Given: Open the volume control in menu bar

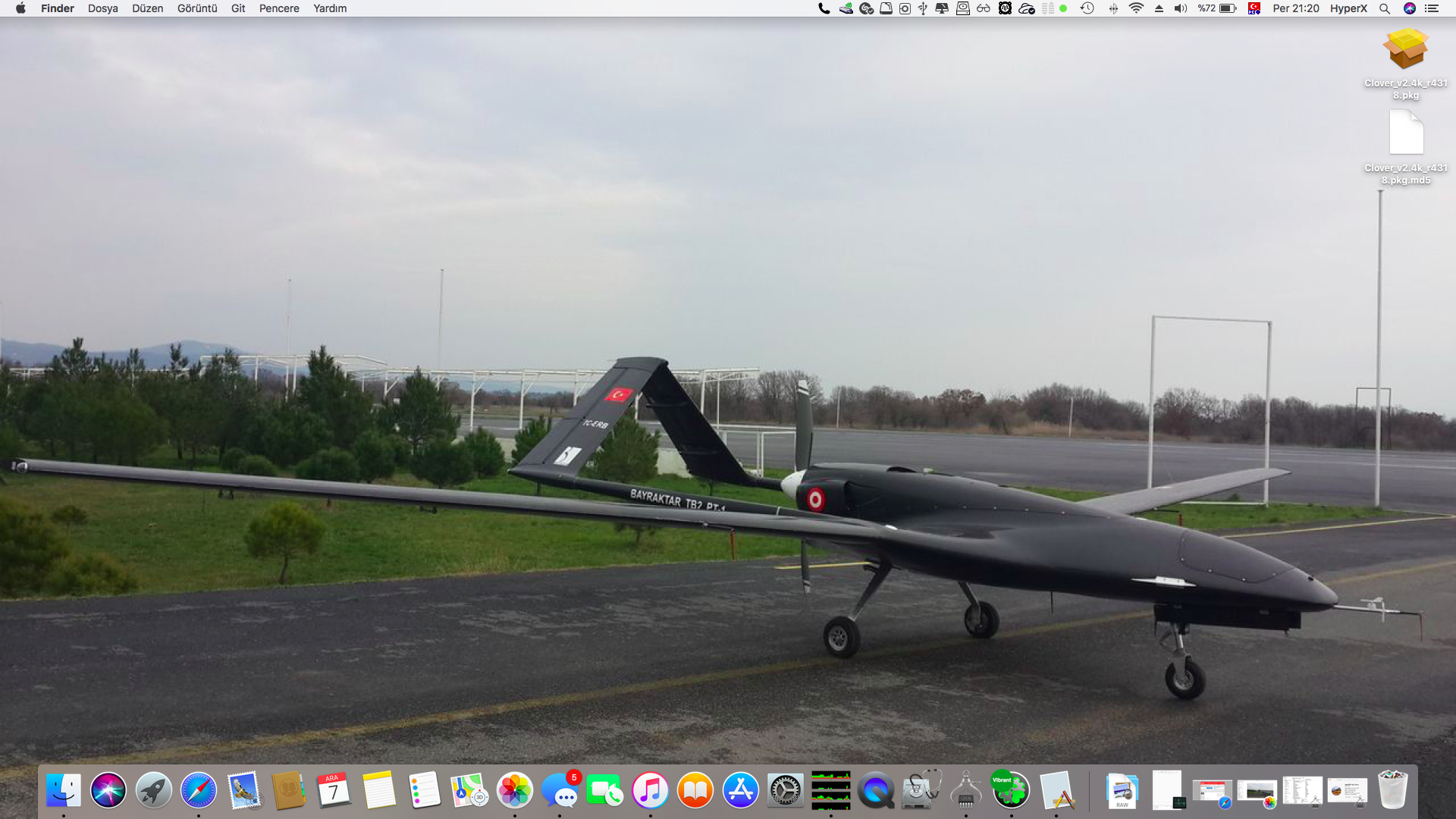Looking at the screenshot, I should (x=1181, y=8).
